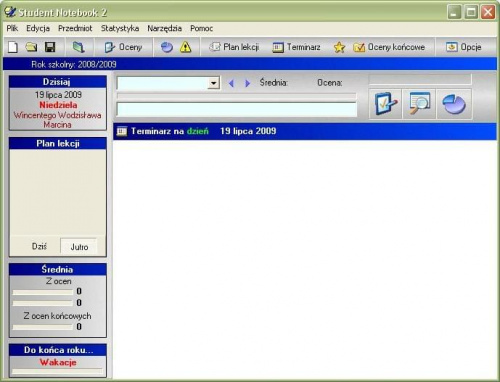This screenshot has height=382, width=500.
Task: Click the red Wakacje label
Action: 58,362
